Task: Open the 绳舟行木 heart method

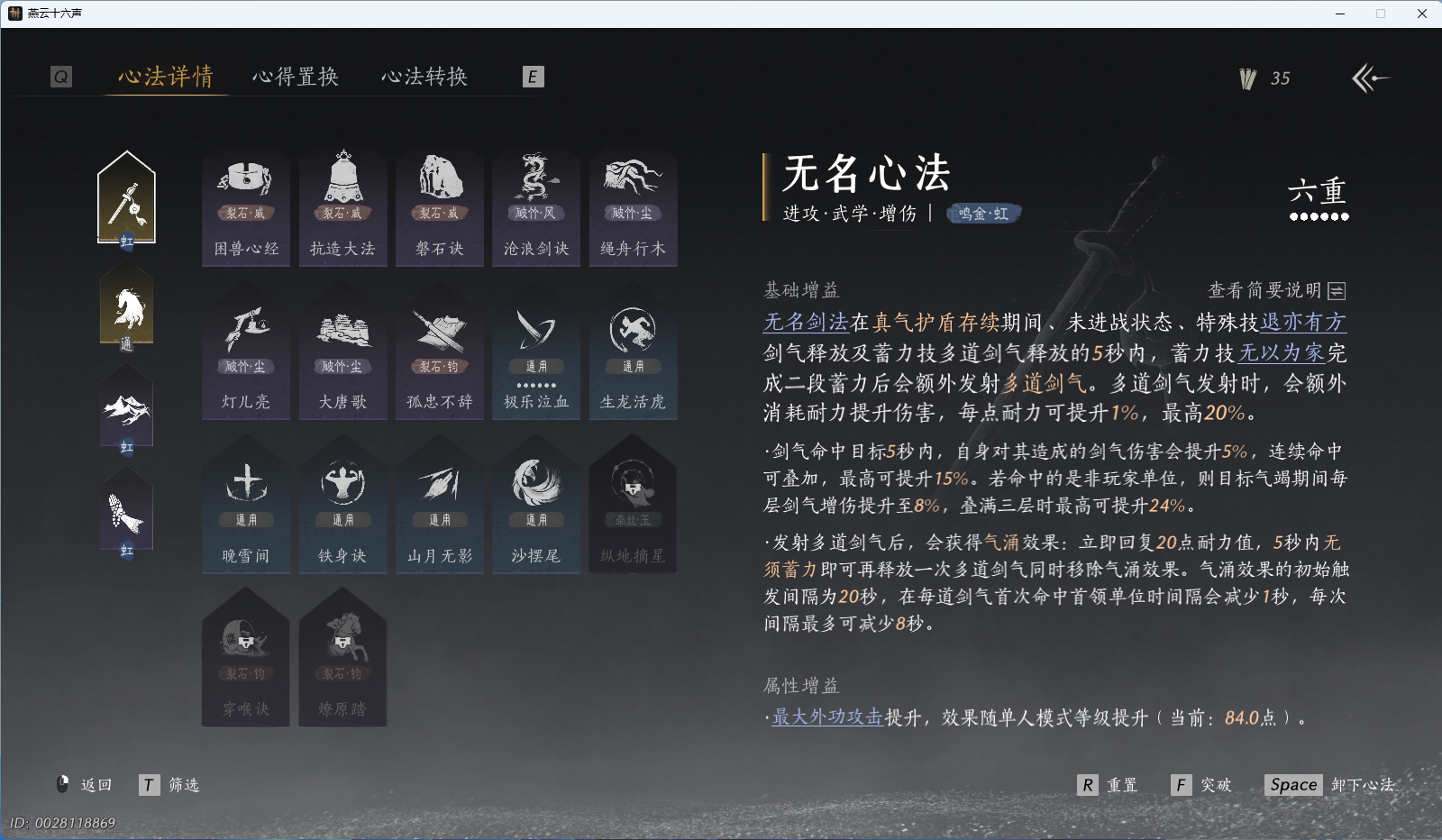Action: coord(632,205)
